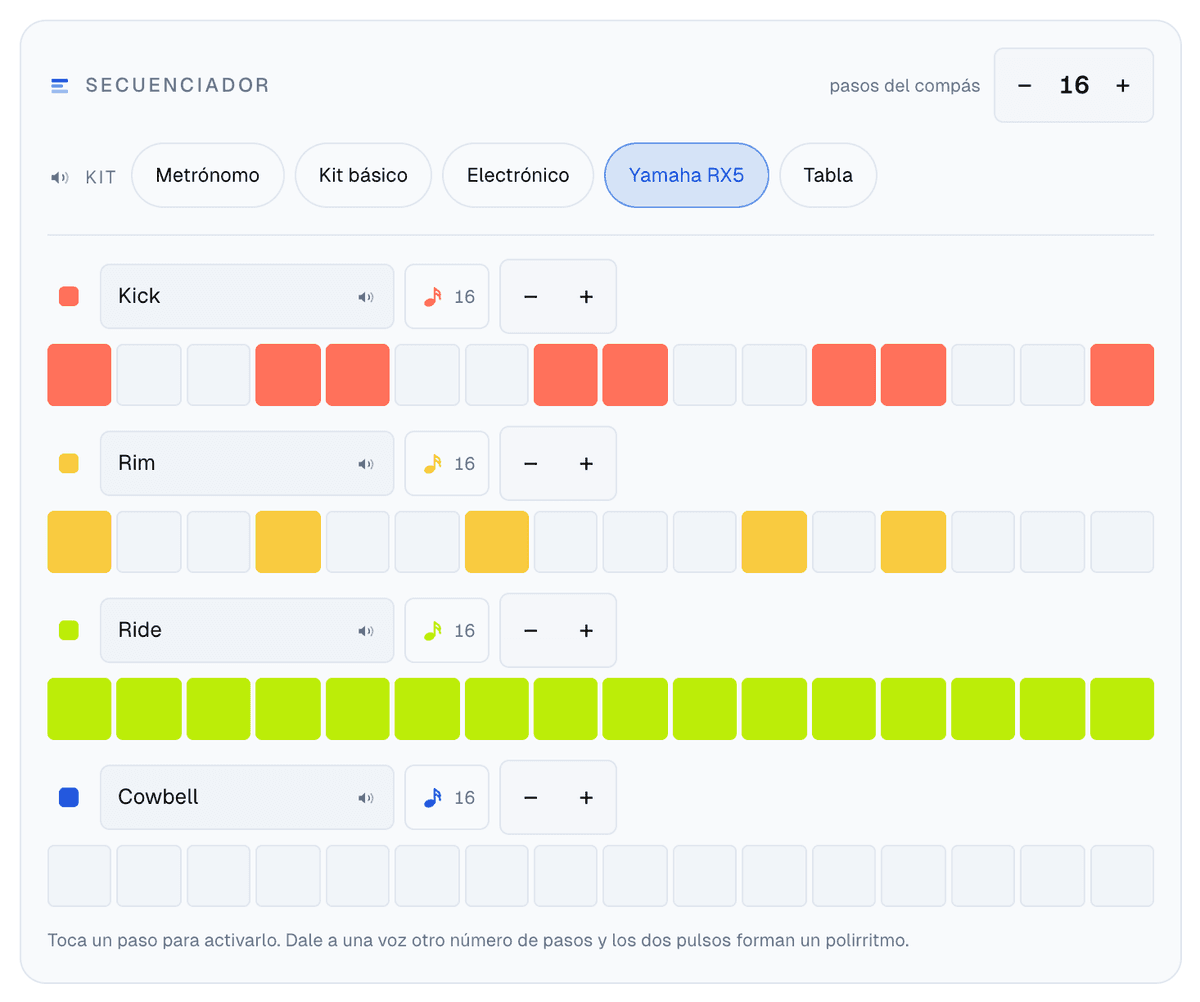Click the speaker icon in Rim voice field

366,464
